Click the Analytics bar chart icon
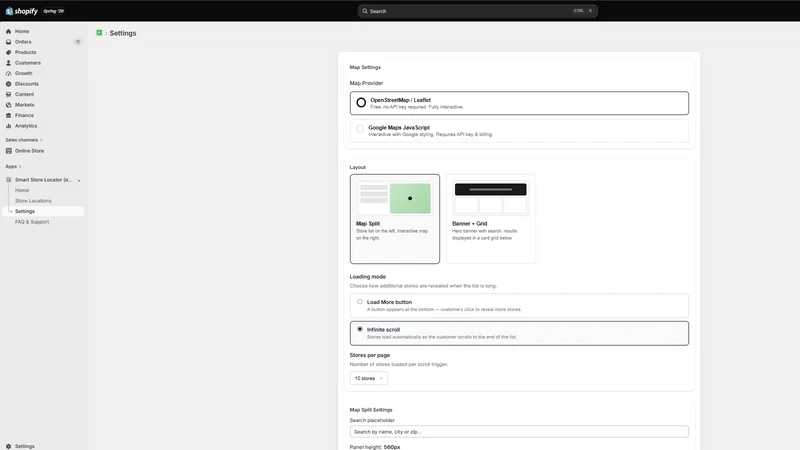 click(x=8, y=126)
